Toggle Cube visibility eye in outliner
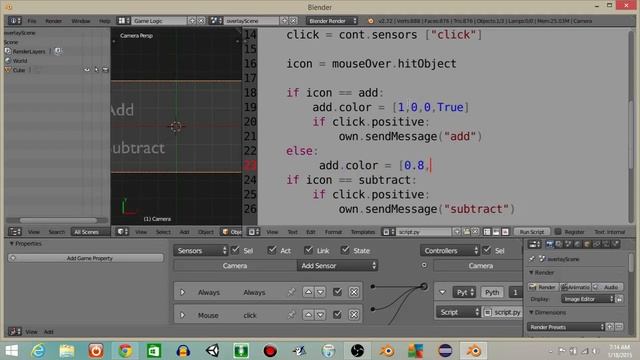 (x=87, y=70)
